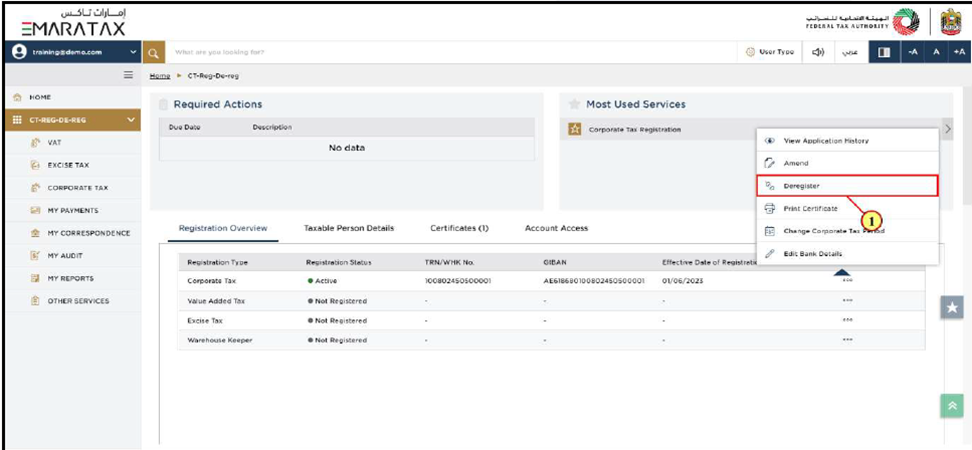Click the search magnifier icon

pos(154,52)
